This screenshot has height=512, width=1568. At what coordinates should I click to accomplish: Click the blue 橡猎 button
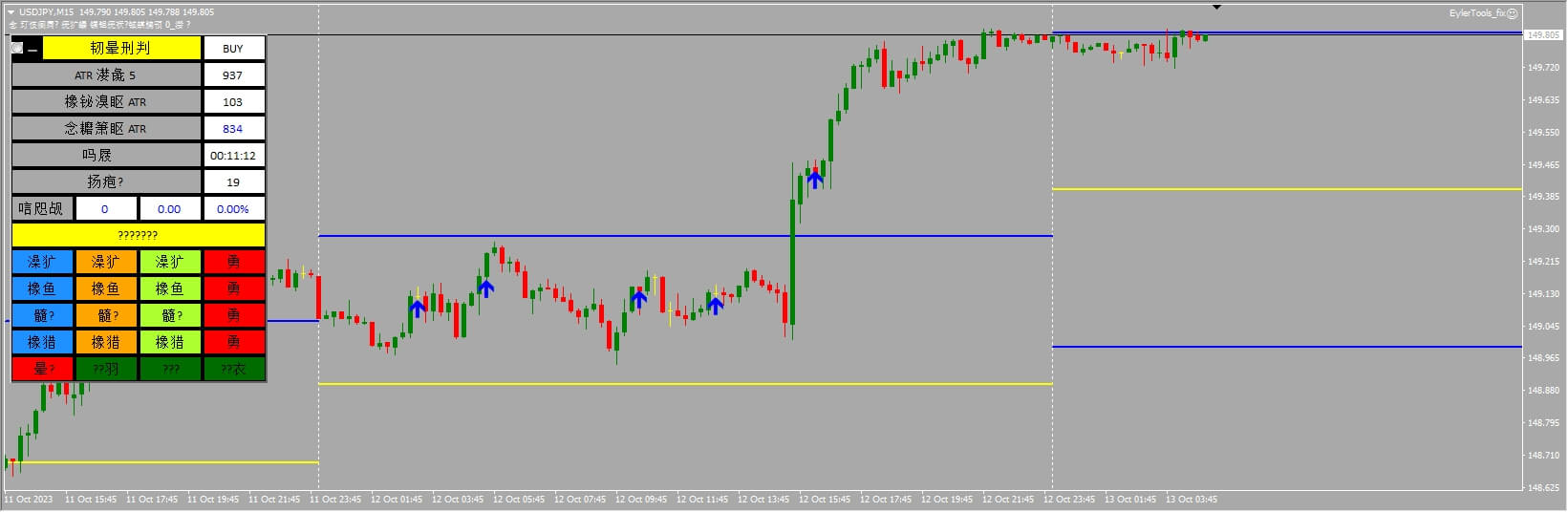coord(42,342)
